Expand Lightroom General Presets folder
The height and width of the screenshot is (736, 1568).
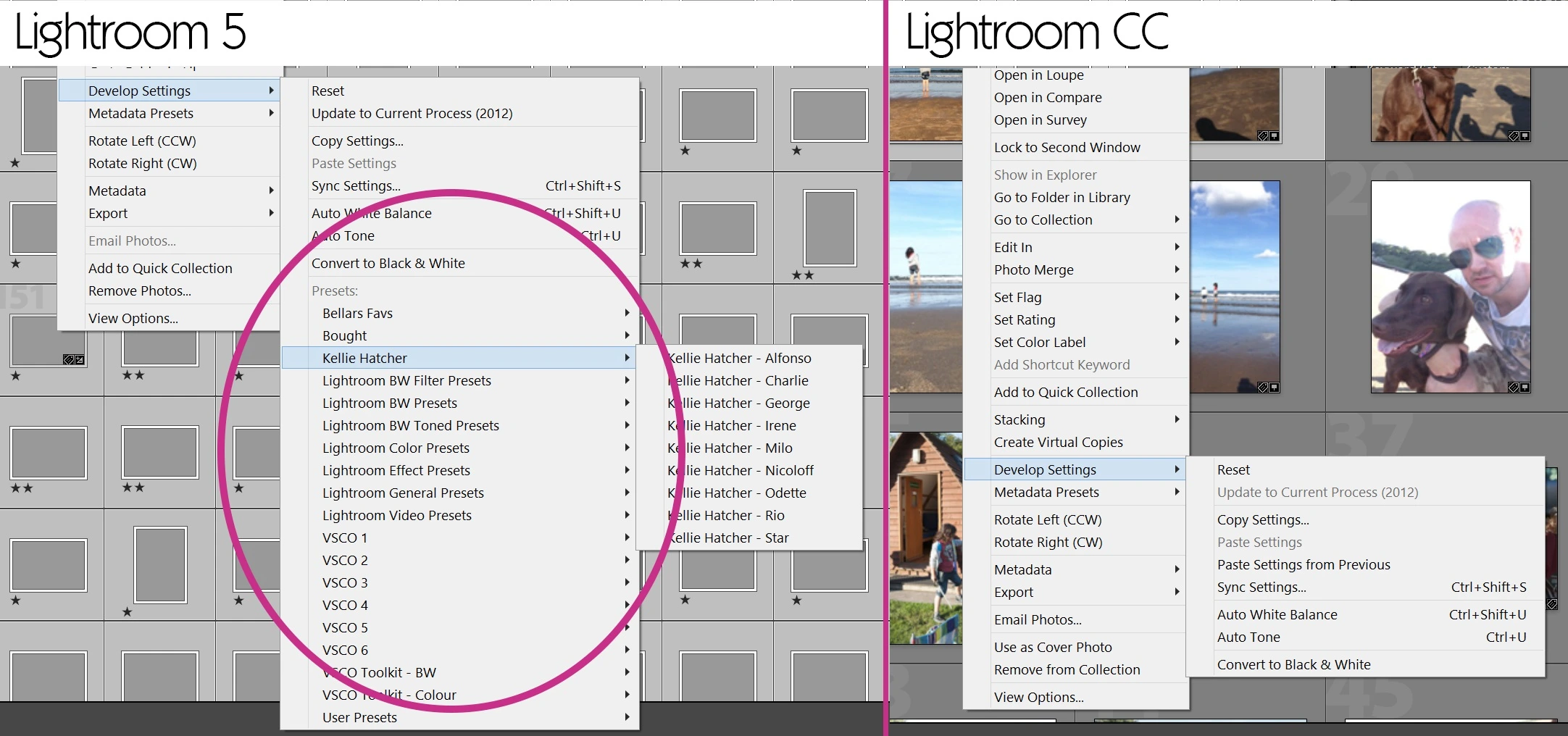click(x=460, y=493)
